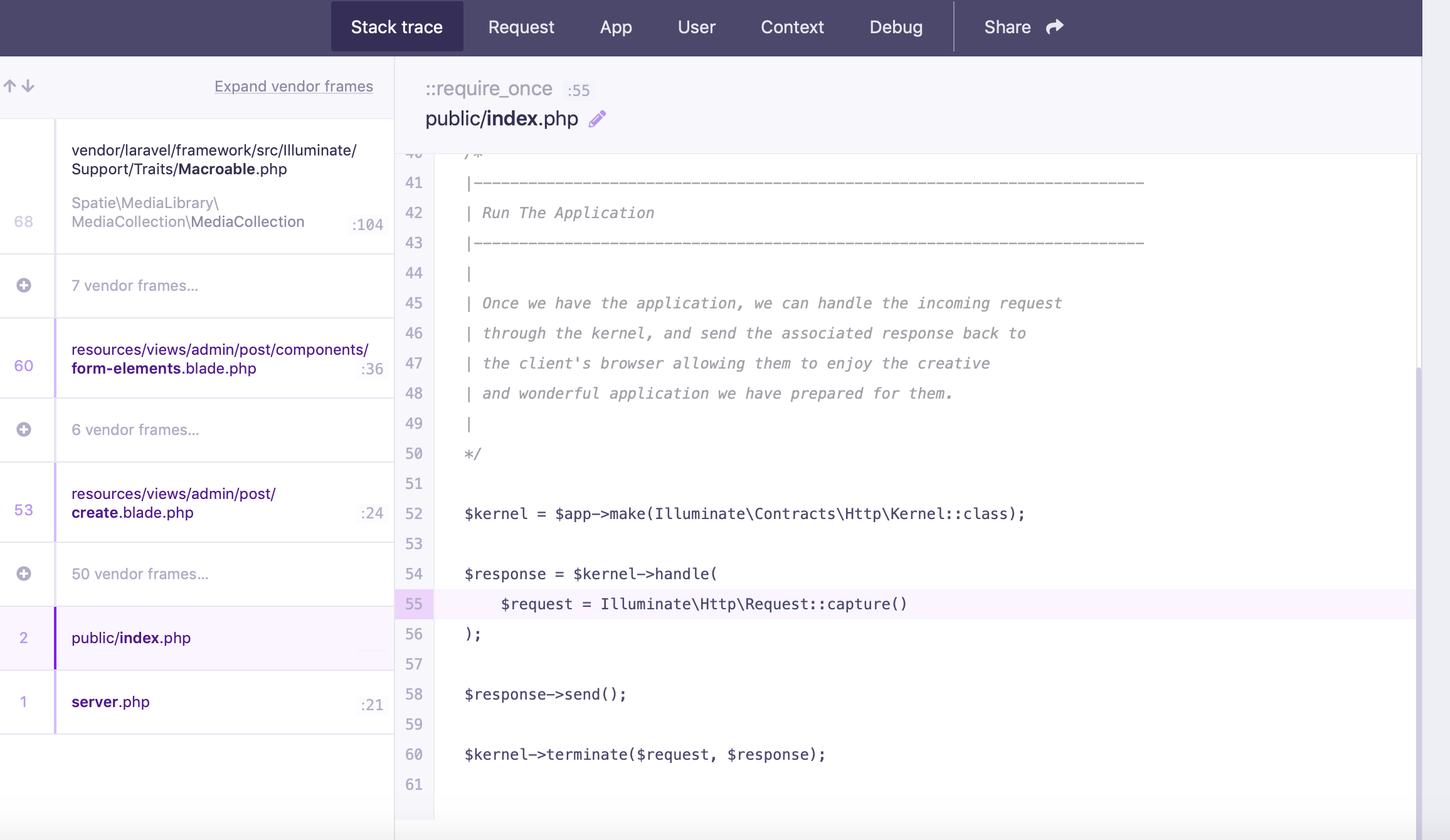This screenshot has width=1450, height=840.
Task: Click Expand vendor frames link
Action: click(294, 87)
